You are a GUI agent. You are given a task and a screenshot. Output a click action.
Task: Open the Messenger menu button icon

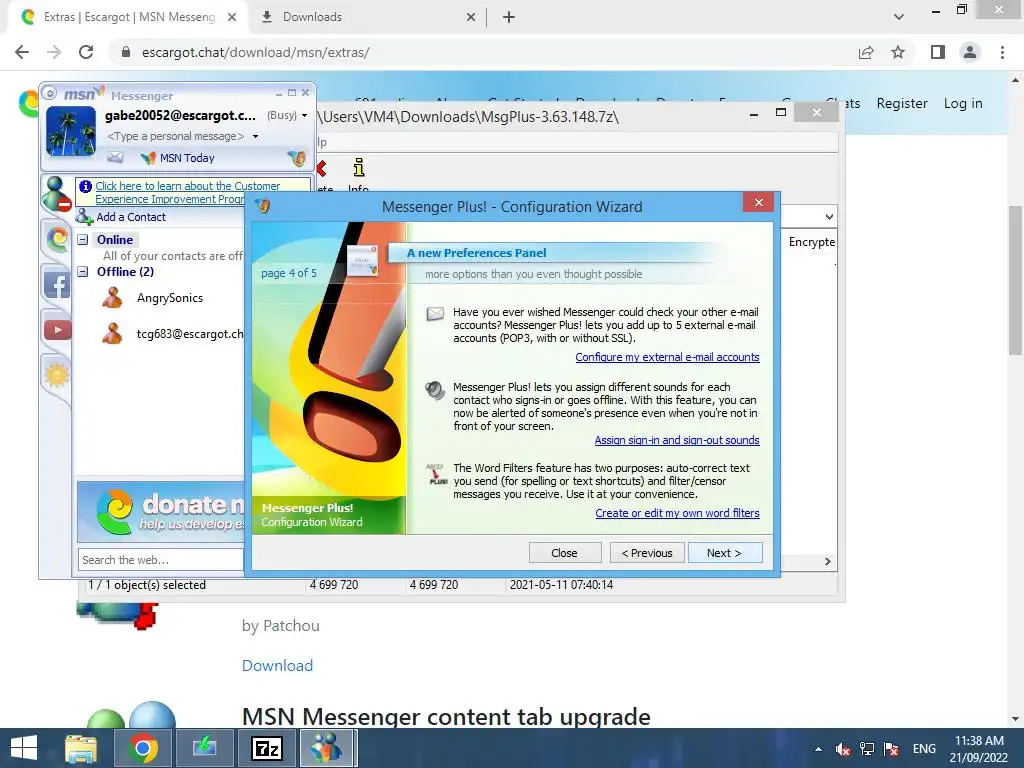click(50, 93)
